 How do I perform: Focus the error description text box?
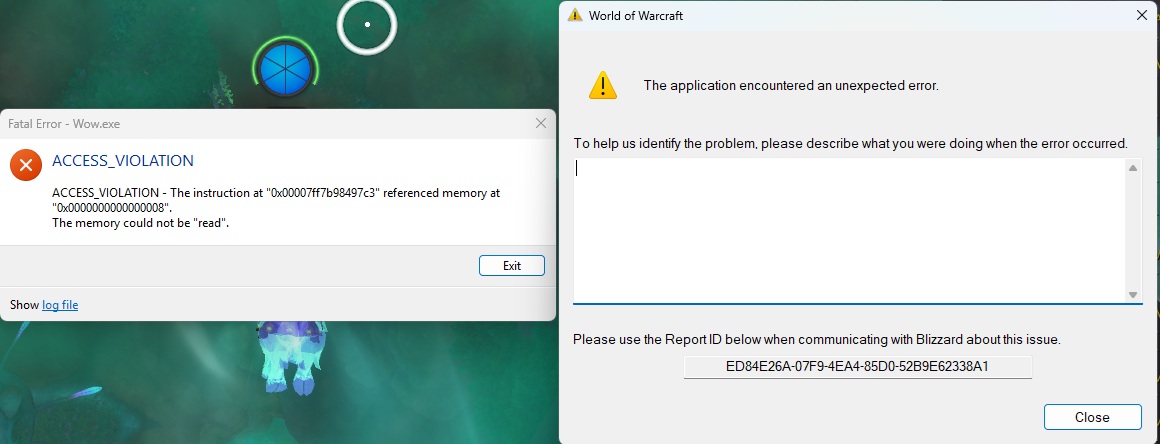click(x=849, y=230)
